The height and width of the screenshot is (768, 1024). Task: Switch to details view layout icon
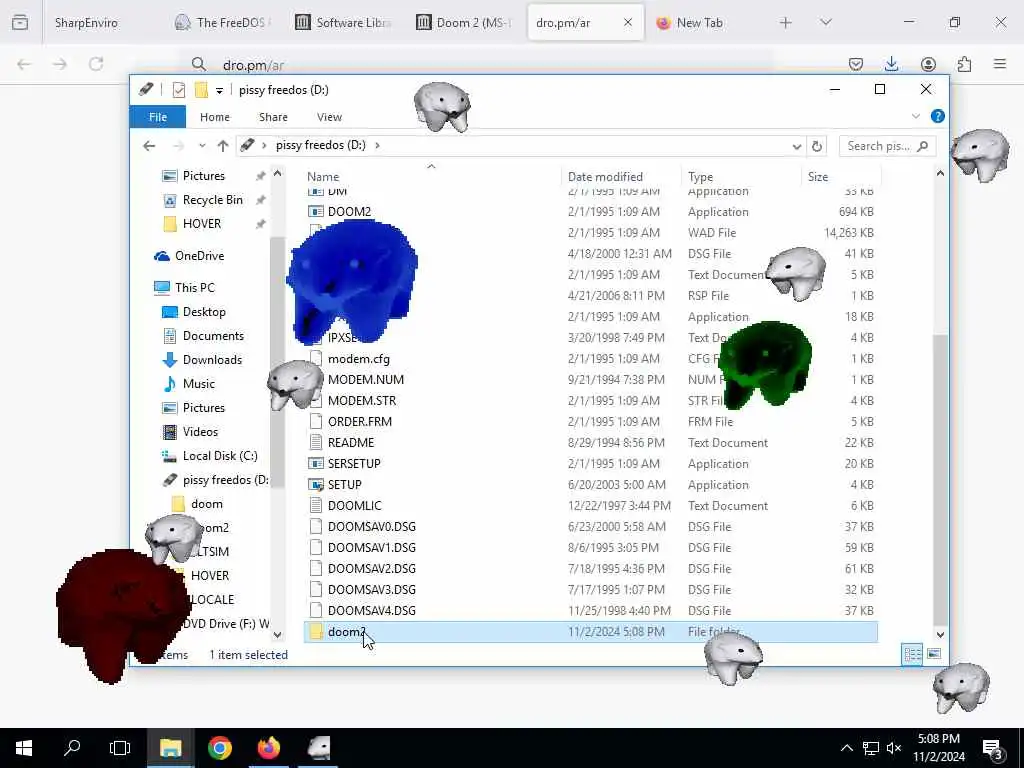(x=912, y=654)
